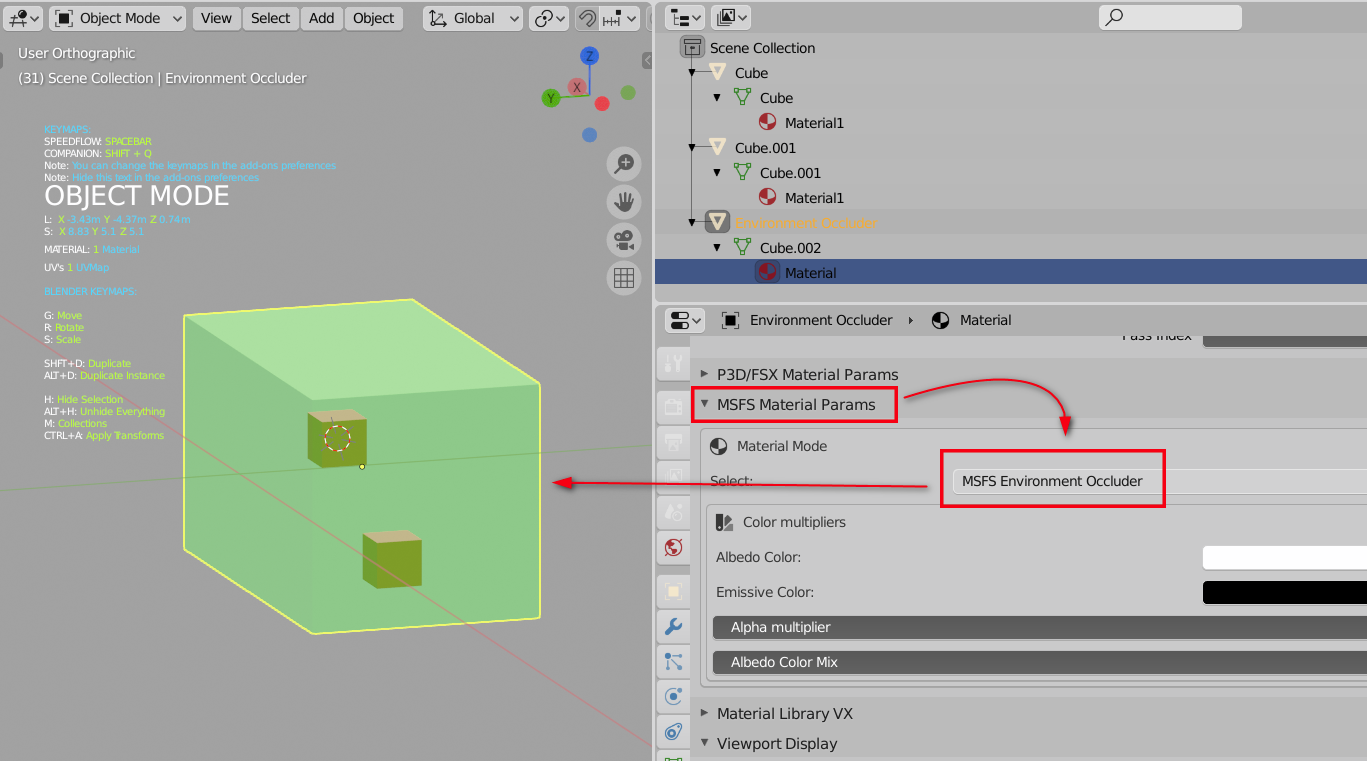Click the Cube.001 object icon
The width and height of the screenshot is (1367, 761).
click(717, 147)
